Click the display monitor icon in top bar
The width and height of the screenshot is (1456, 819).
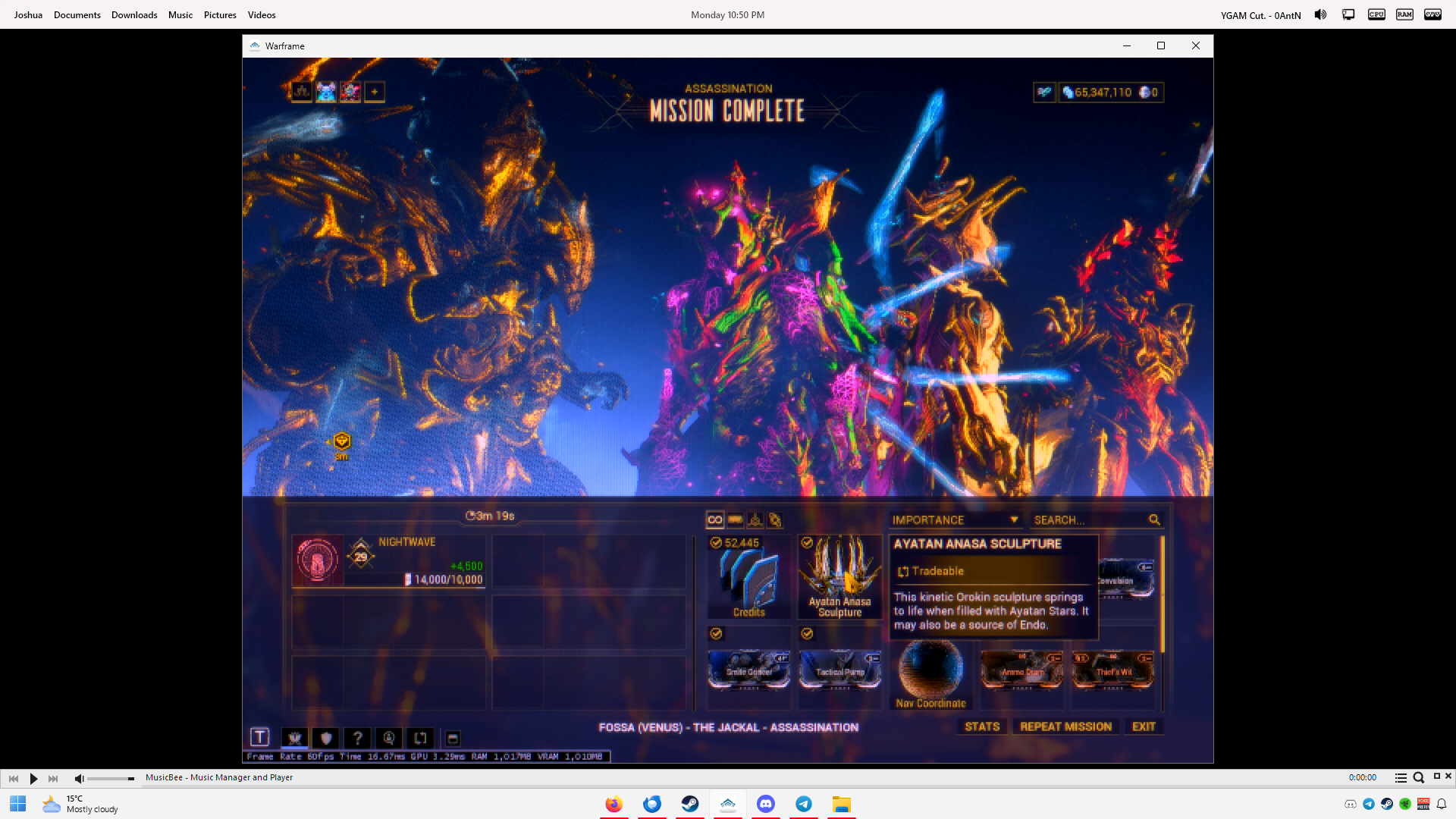coord(1348,14)
